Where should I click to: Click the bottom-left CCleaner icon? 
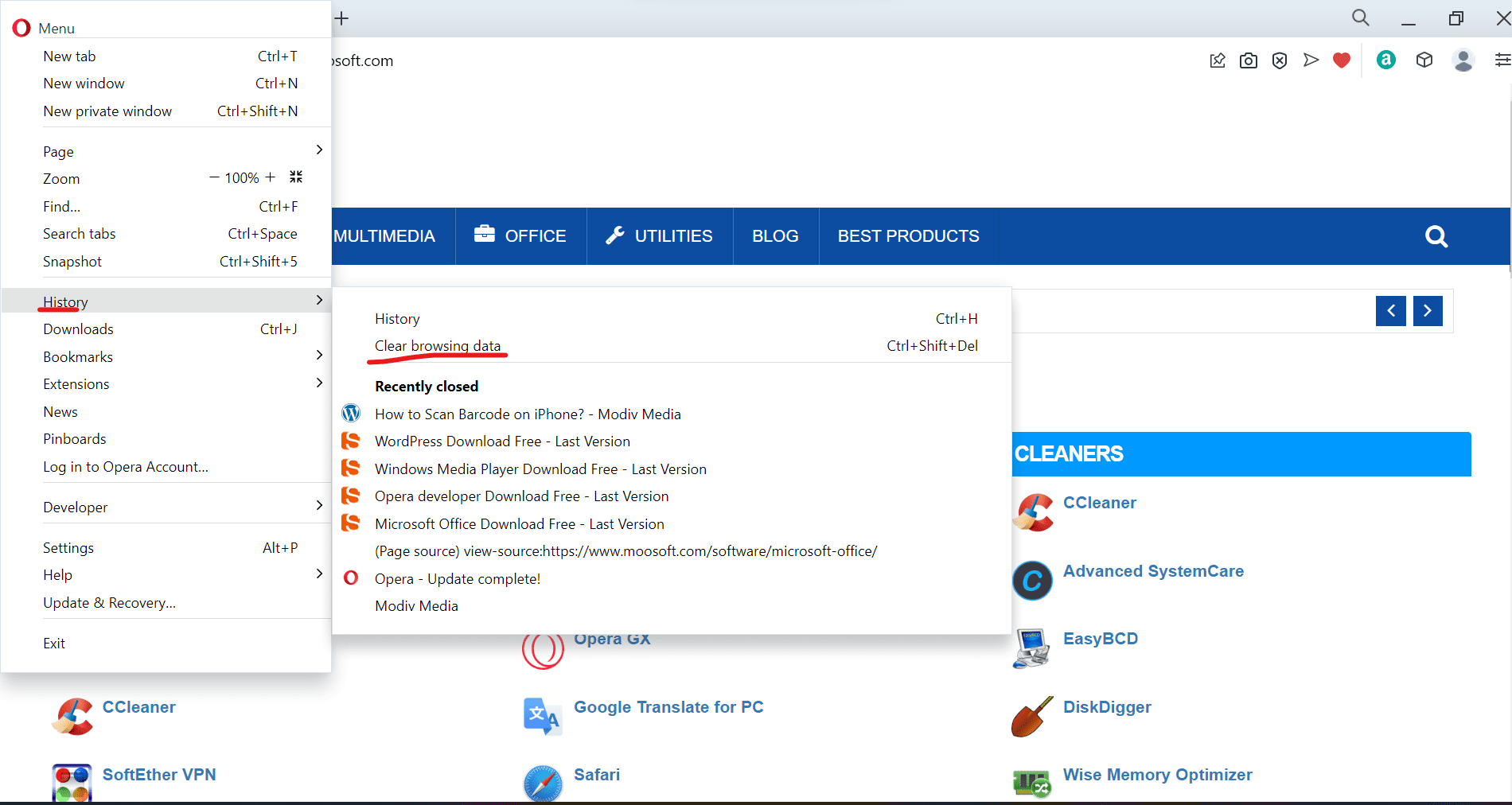72,717
